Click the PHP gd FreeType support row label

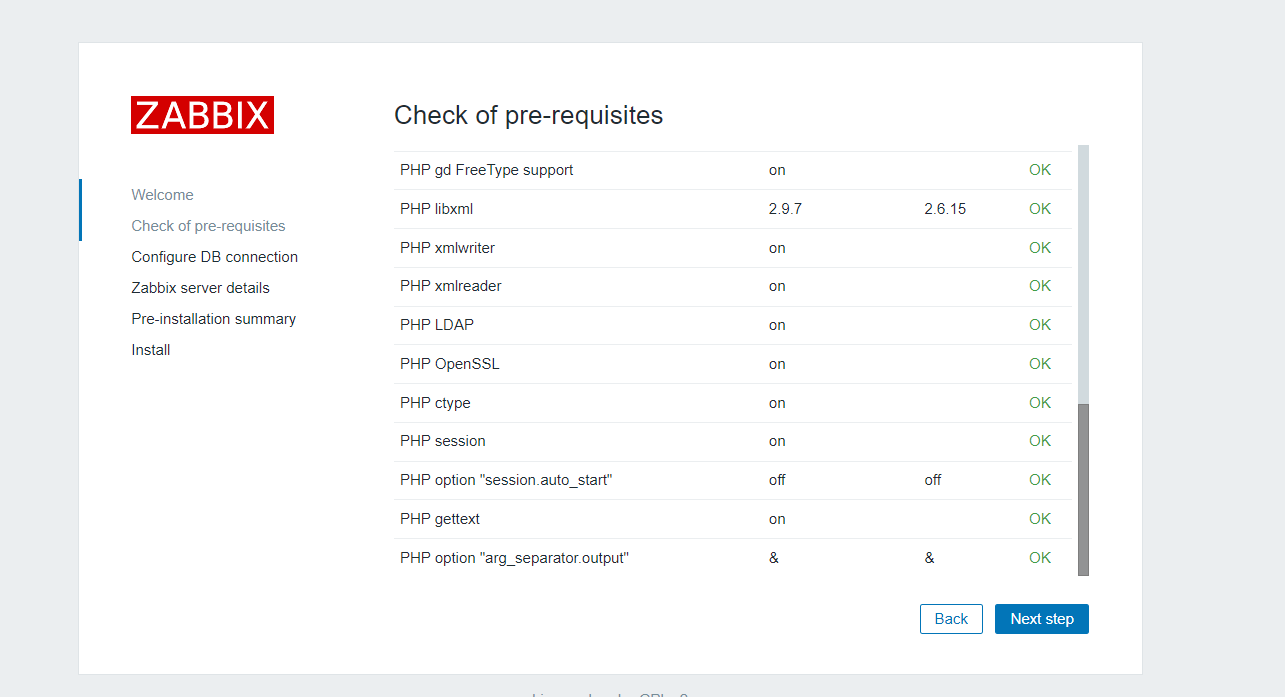tap(486, 170)
